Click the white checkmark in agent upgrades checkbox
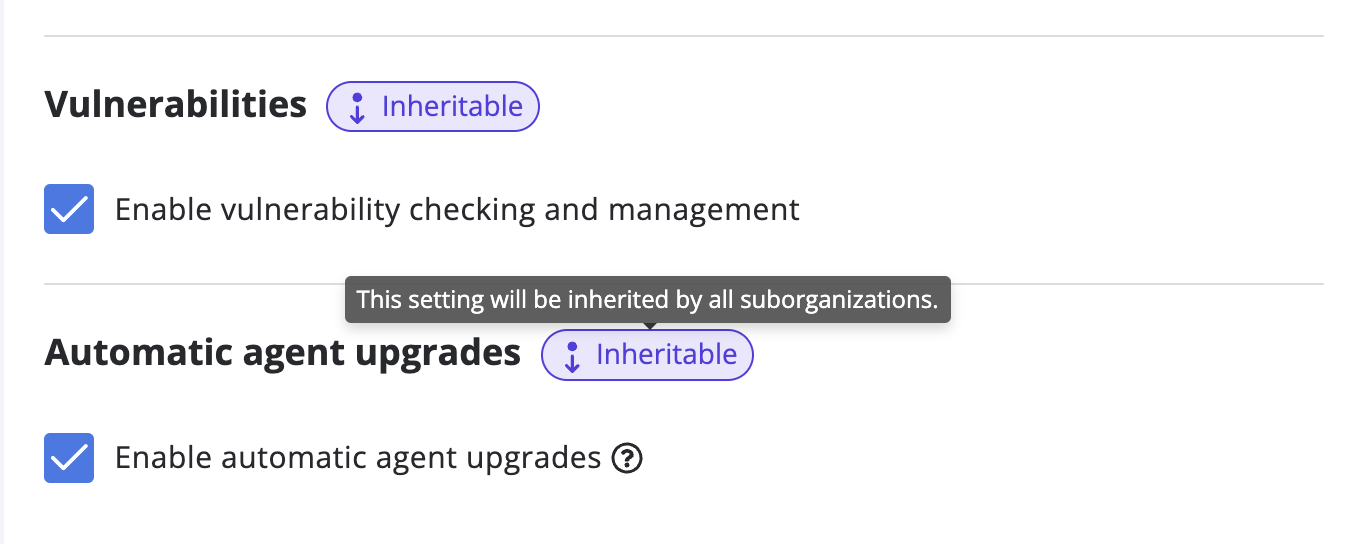 pos(69,459)
